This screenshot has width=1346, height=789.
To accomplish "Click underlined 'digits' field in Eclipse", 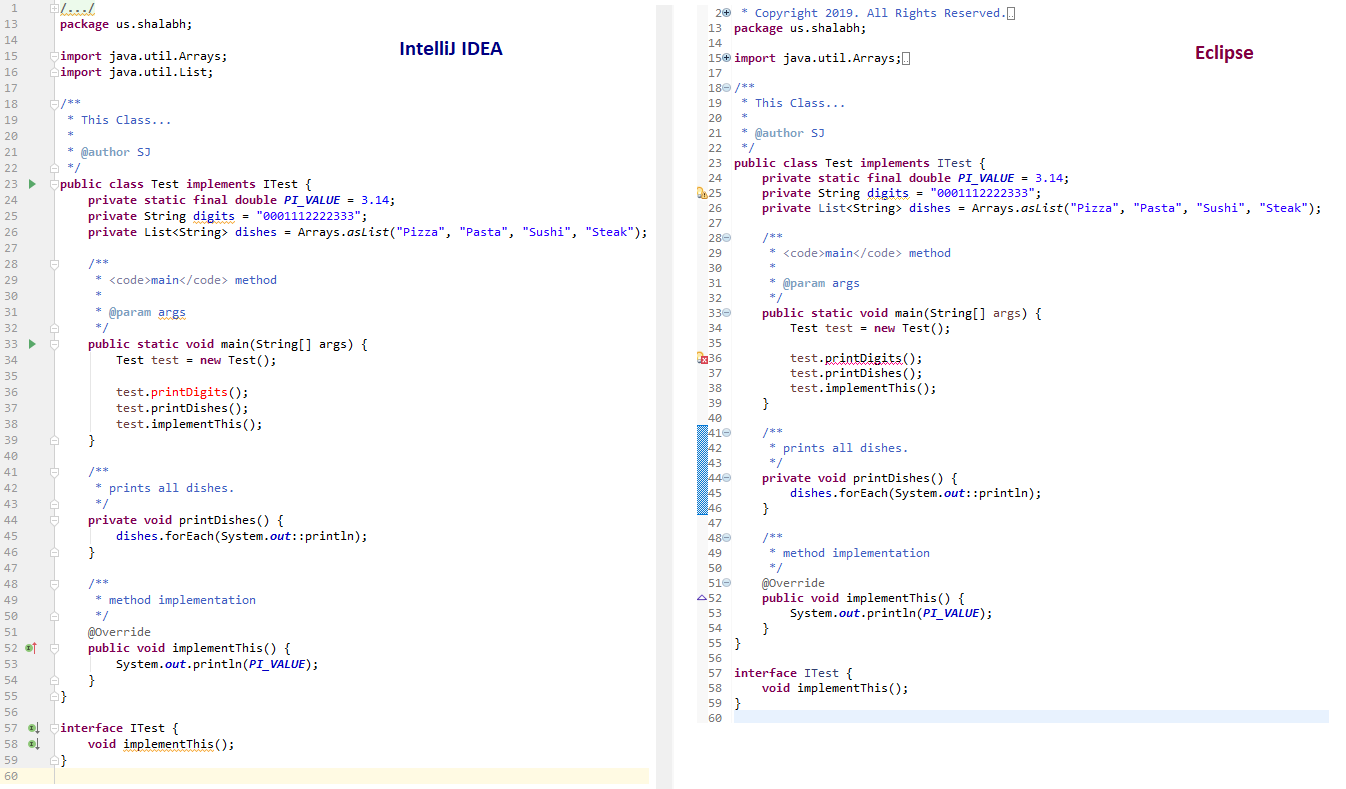I will [x=888, y=193].
